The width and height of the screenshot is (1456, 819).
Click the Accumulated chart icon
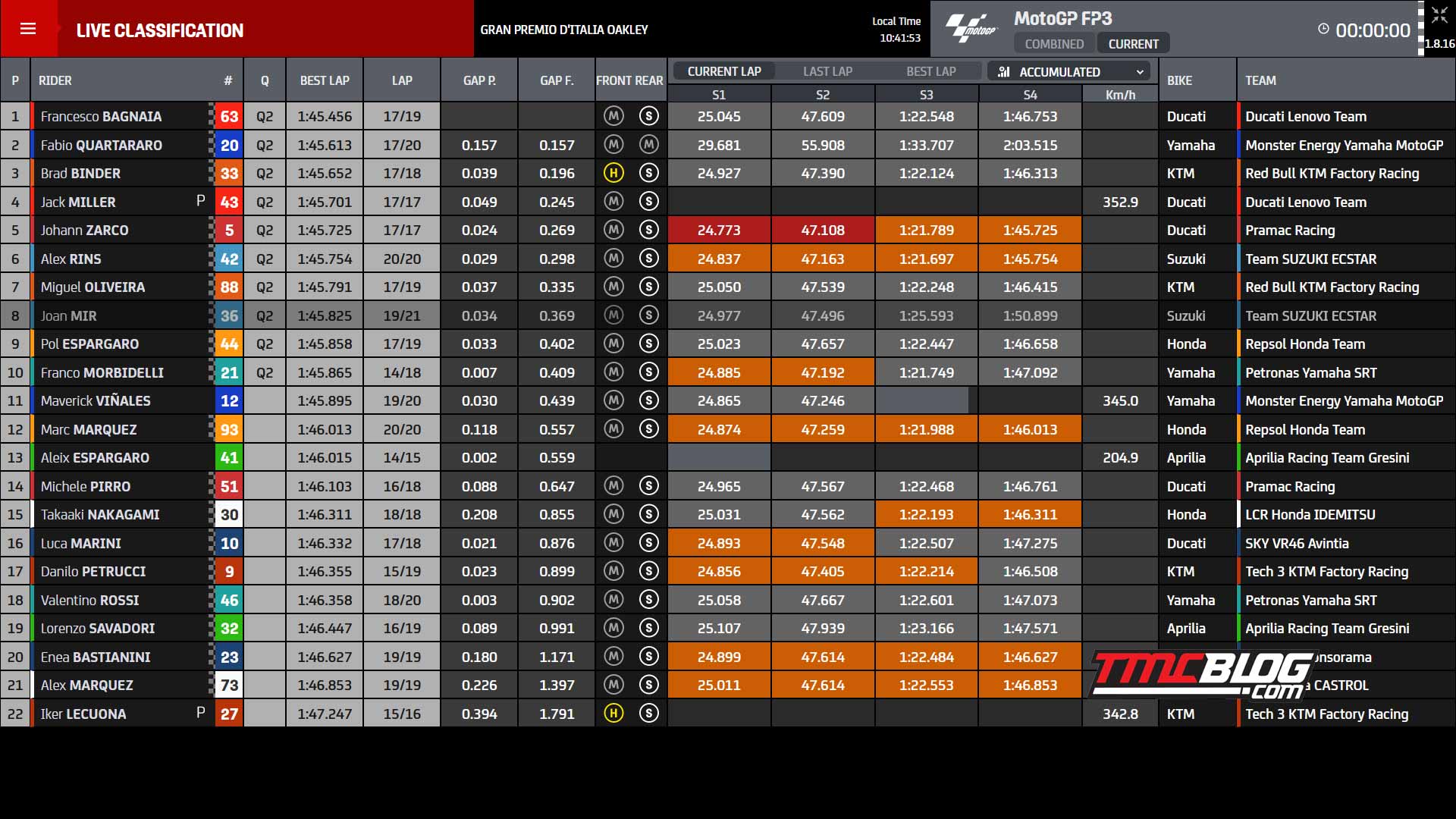1004,72
